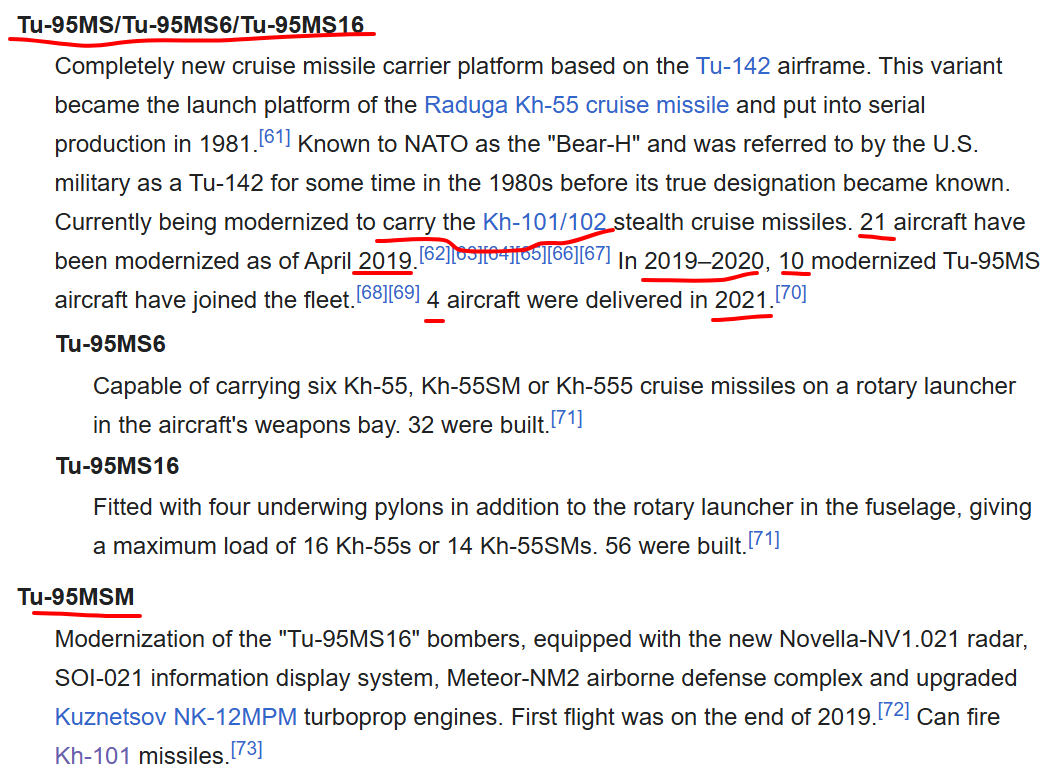Click the Tu-95MSM heading

[76, 597]
